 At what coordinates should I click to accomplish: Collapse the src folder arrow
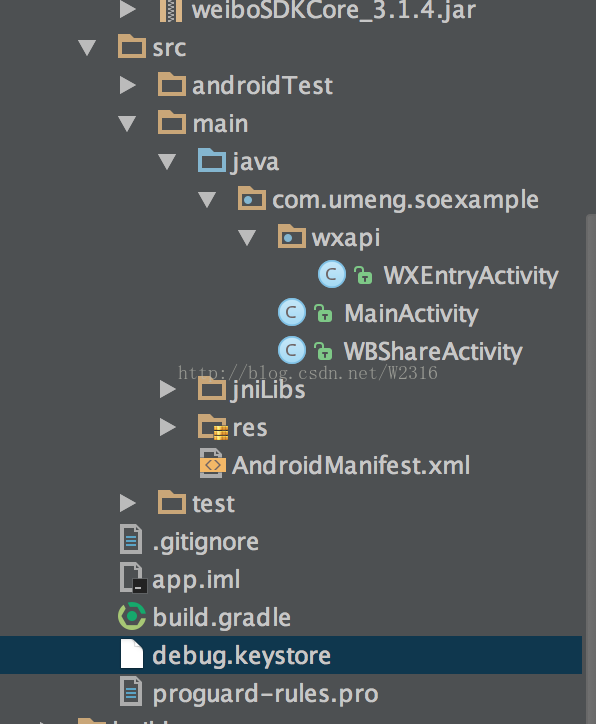(x=87, y=48)
